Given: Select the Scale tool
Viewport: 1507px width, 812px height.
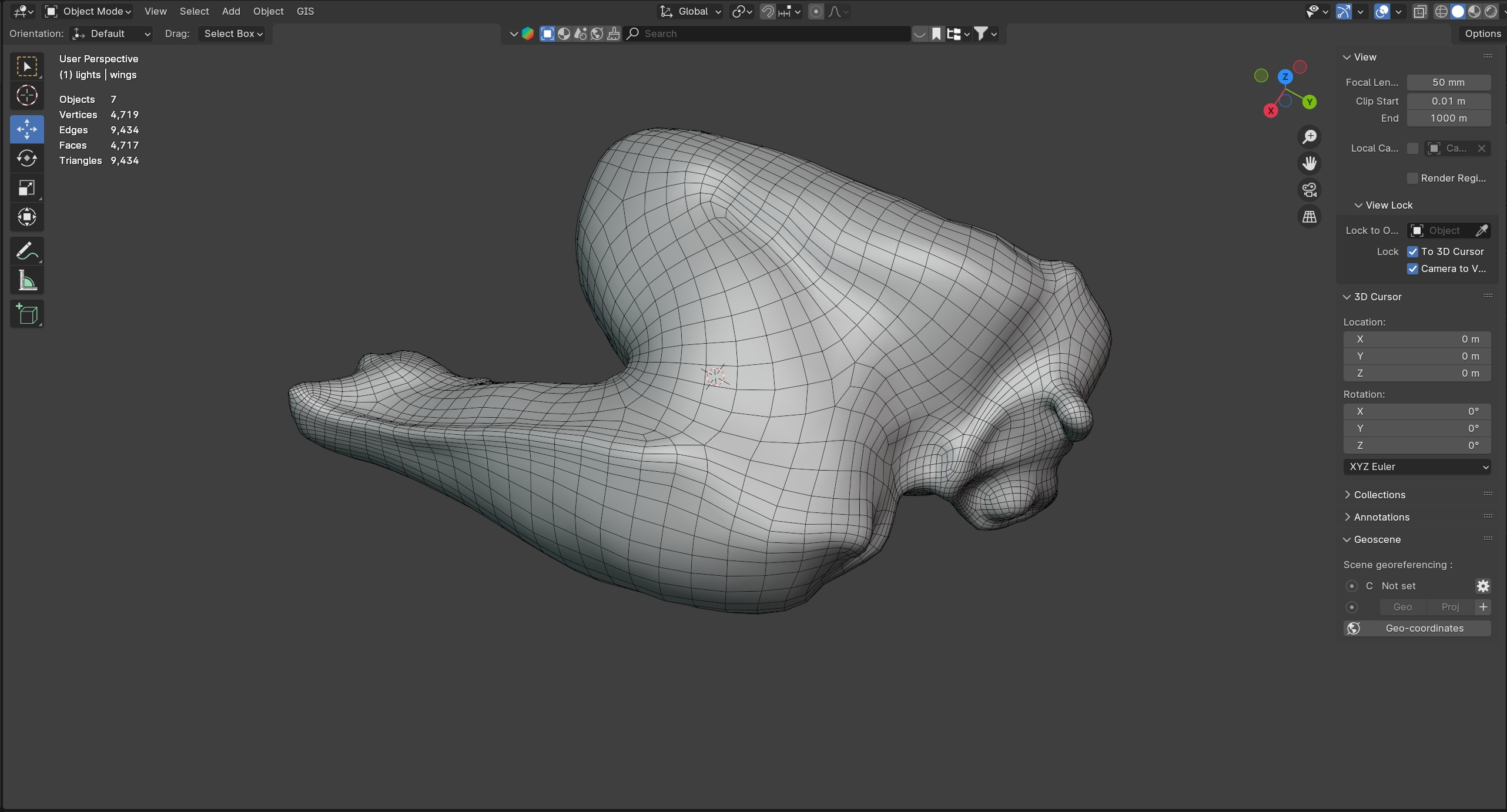Looking at the screenshot, I should click(26, 188).
